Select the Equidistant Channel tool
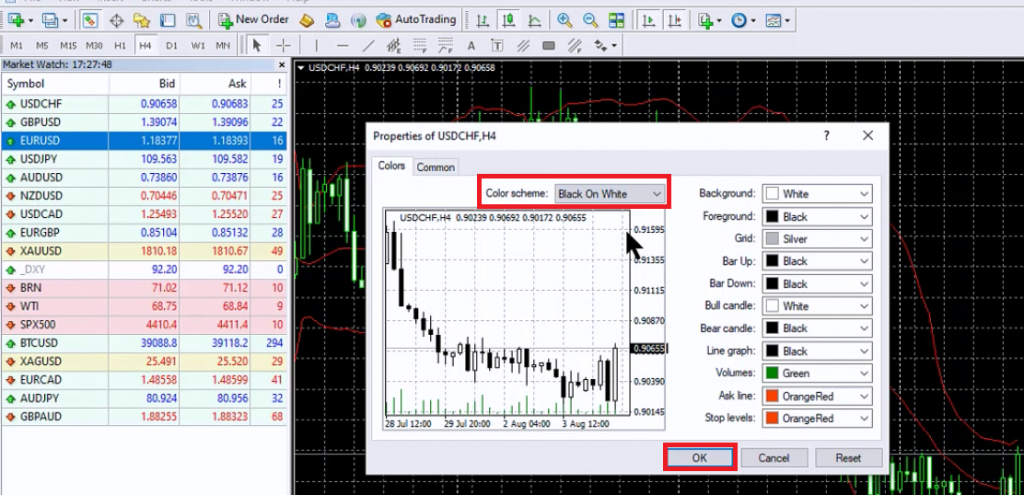This screenshot has height=495, width=1024. click(x=394, y=46)
